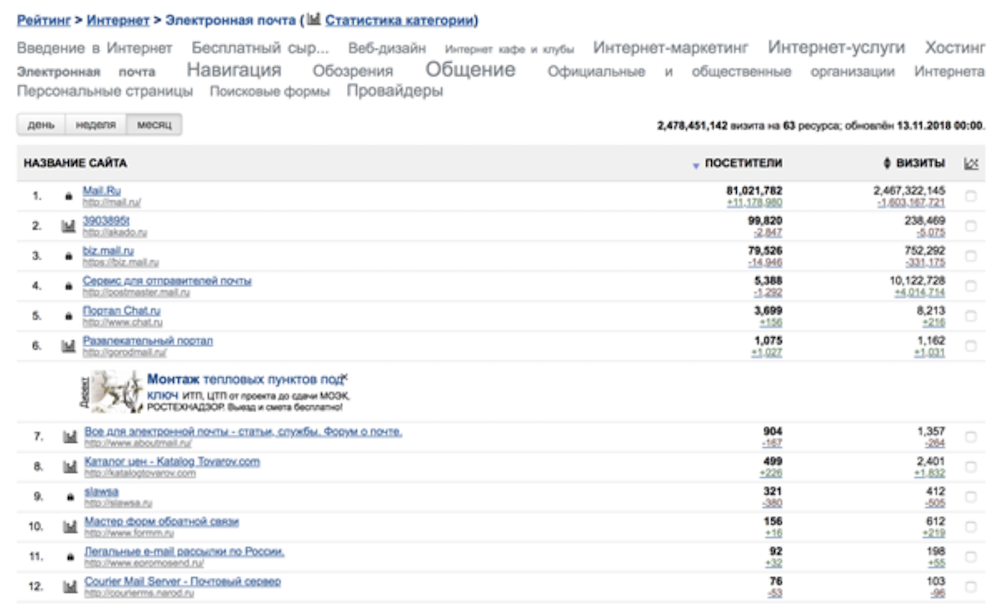Open the Персональные страницы category
The image size is (1000, 614).
[x=105, y=91]
